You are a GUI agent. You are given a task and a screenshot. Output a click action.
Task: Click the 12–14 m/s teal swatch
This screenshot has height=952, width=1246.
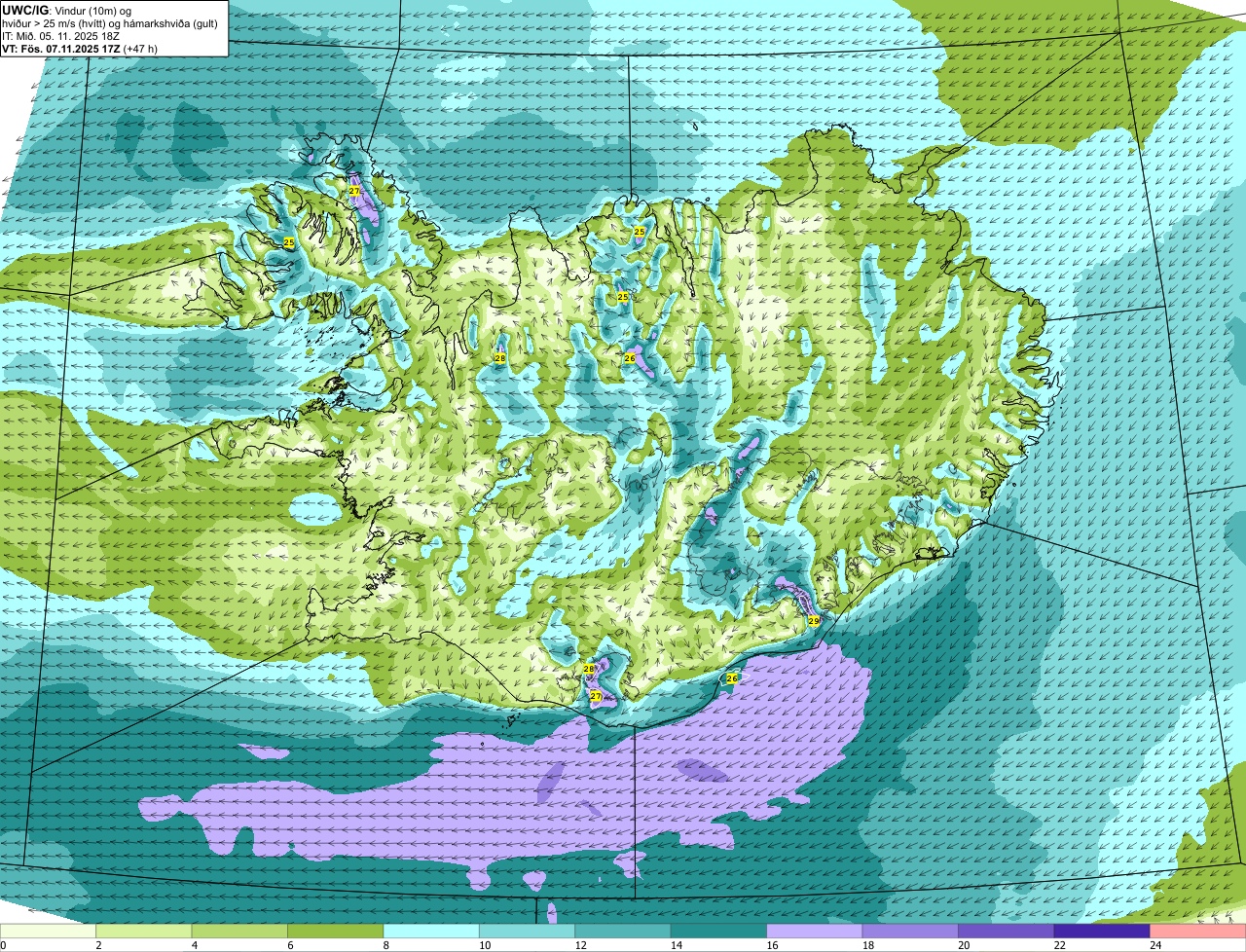coord(624,932)
